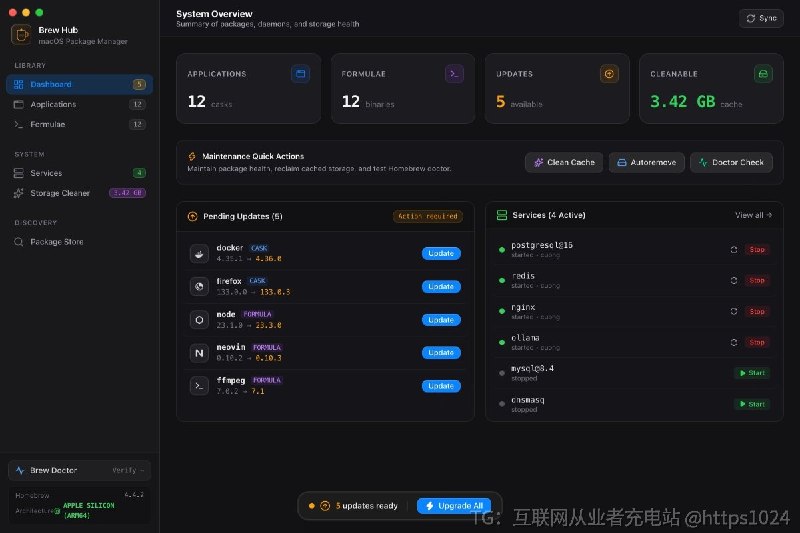
Task: Click the Applications card window icon
Action: click(x=301, y=74)
